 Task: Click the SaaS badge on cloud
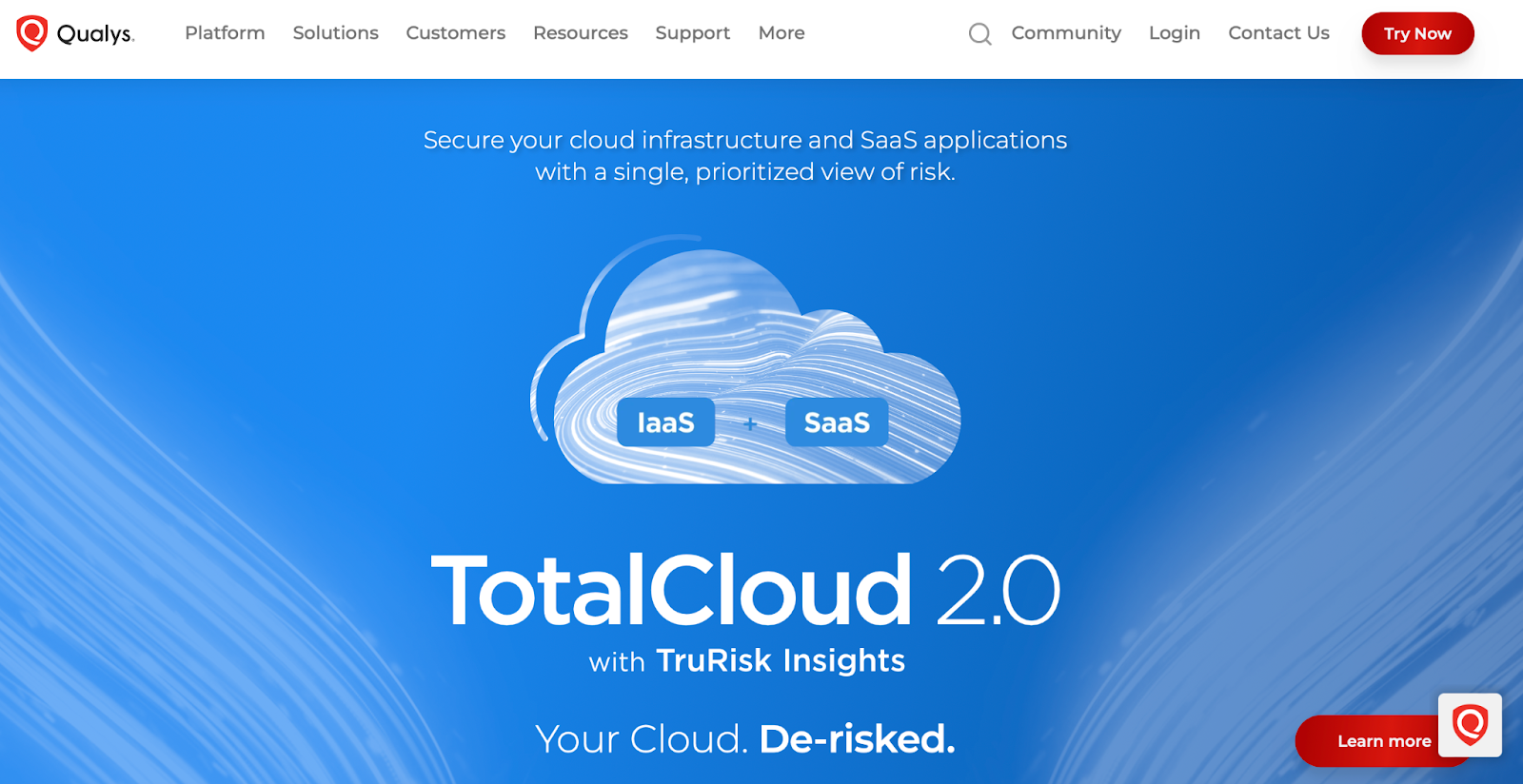(837, 422)
